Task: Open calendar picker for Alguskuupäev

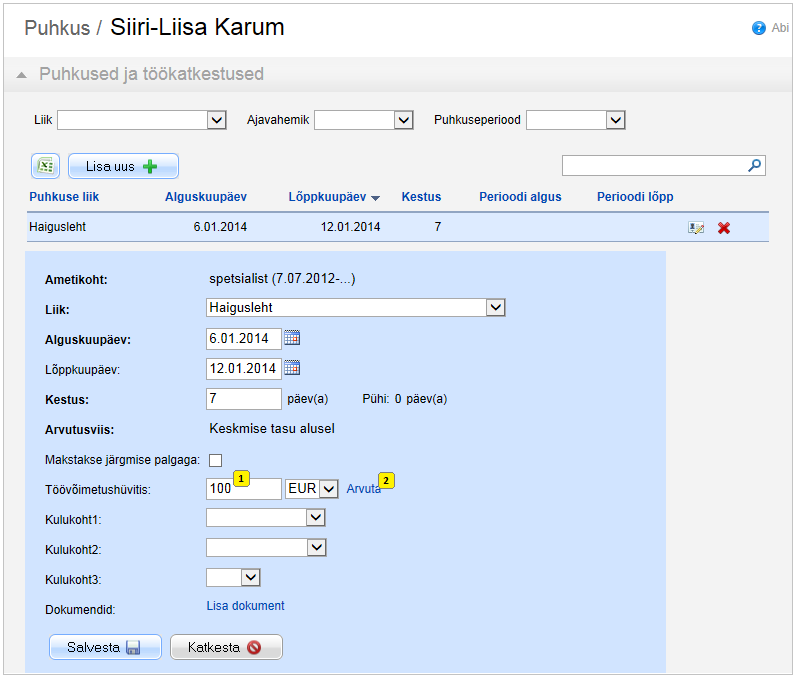Action: (x=292, y=338)
